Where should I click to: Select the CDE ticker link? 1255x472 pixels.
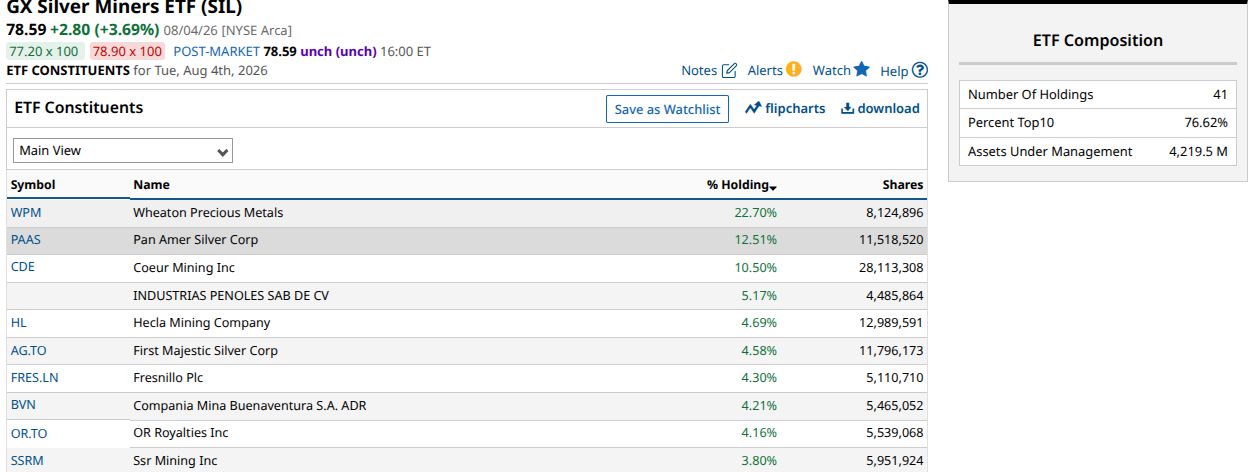point(23,267)
